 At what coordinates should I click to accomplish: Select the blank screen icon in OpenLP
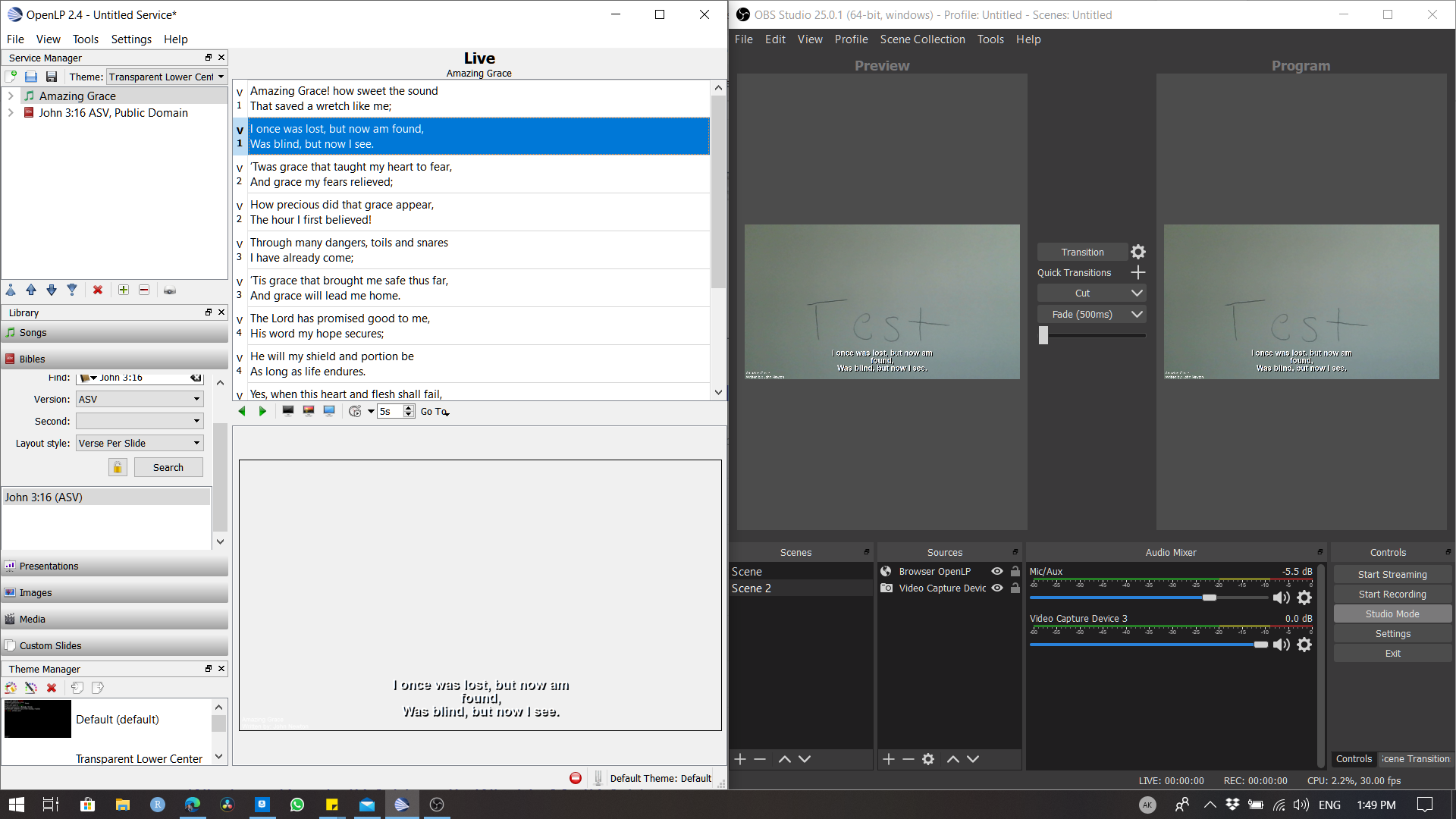click(288, 411)
